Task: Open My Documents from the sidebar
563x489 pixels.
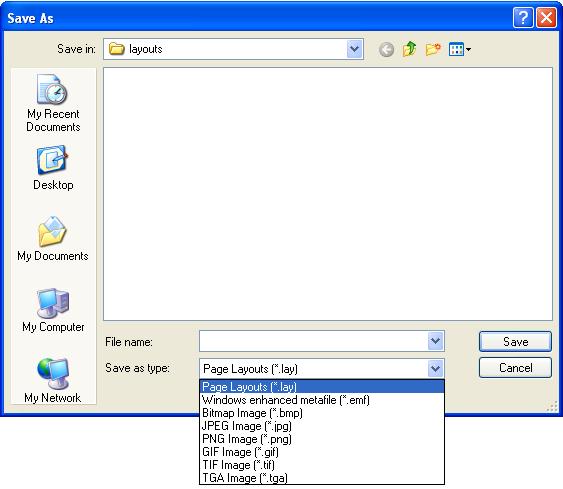Action: coord(53,239)
